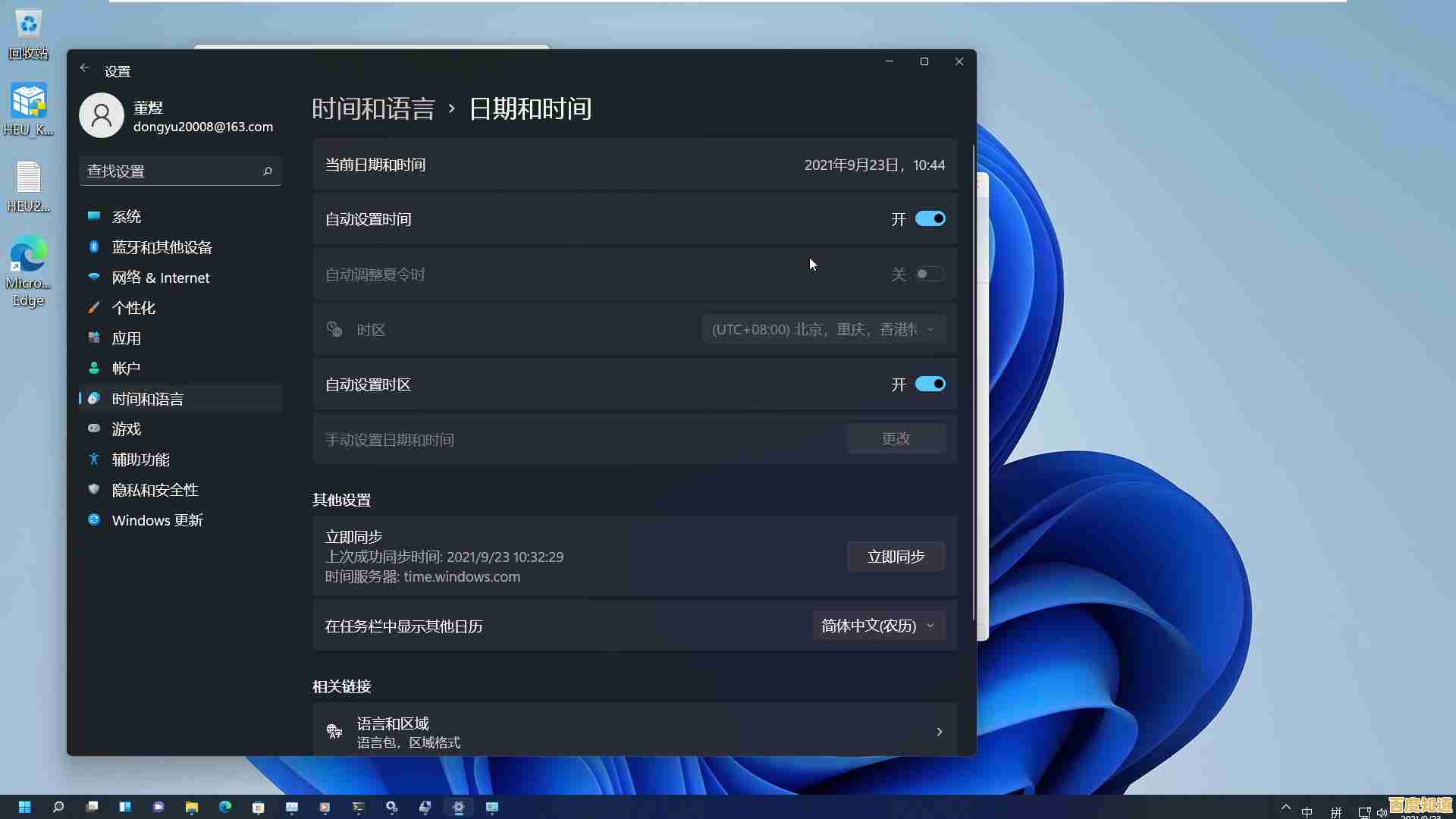Click the back arrow in Settings
Viewport: 1456px width, 819px height.
84,68
